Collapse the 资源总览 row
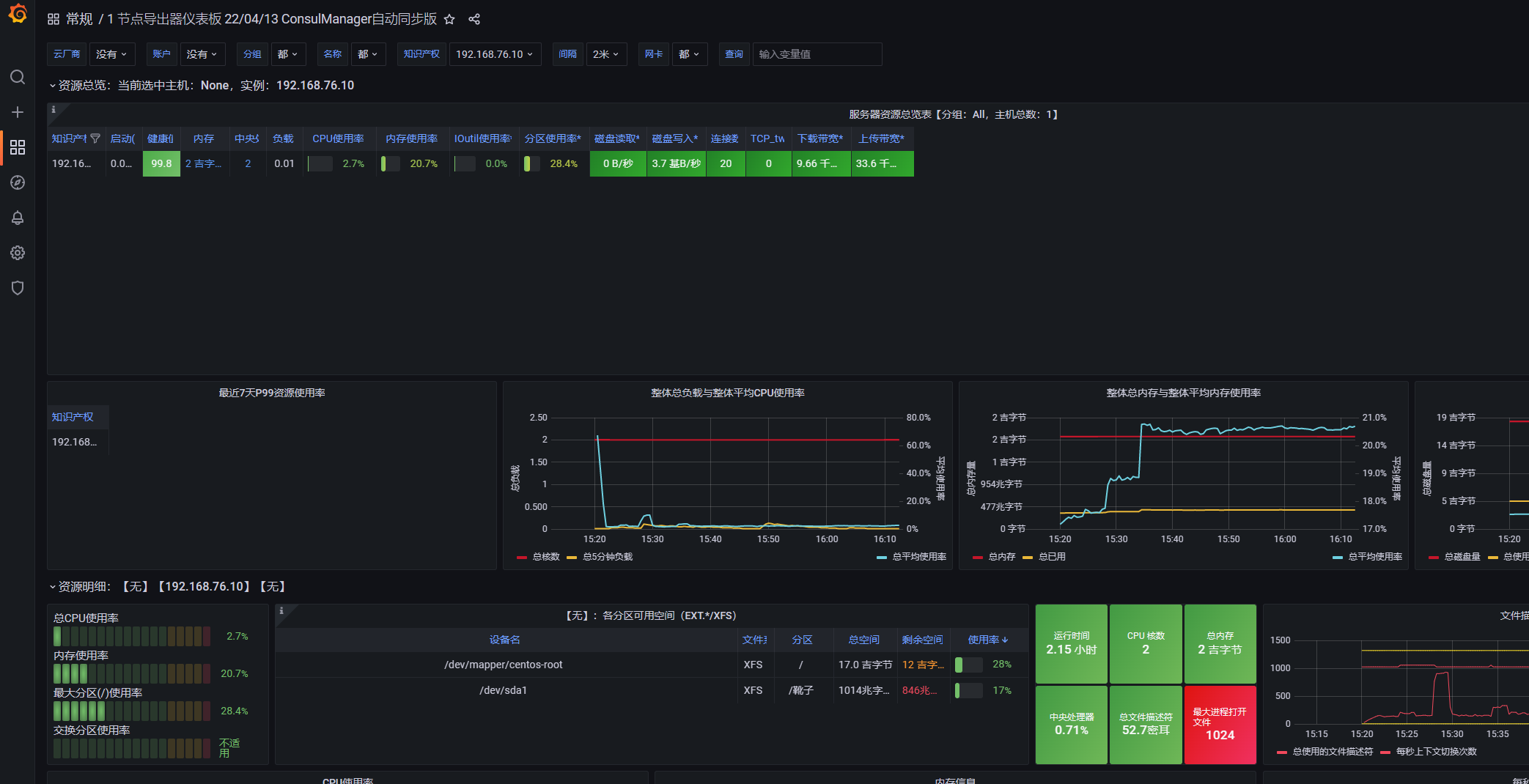 point(52,86)
